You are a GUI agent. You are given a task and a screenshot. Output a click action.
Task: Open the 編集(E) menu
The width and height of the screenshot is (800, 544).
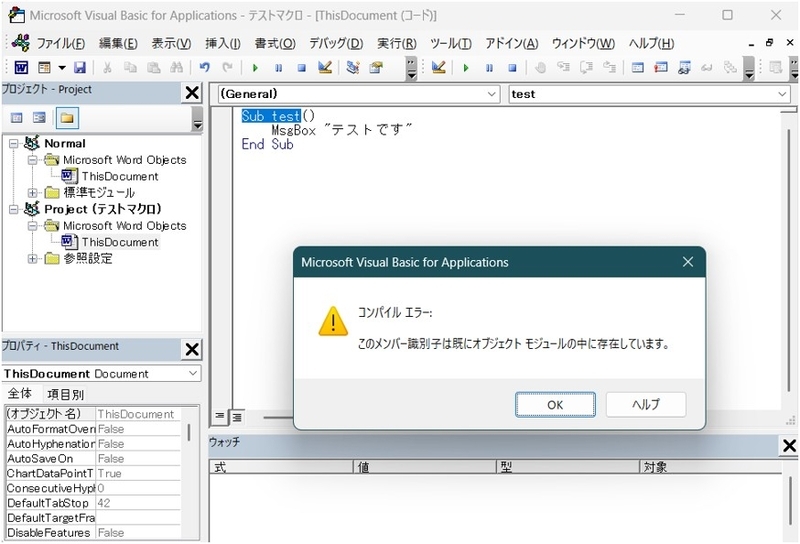pyautogui.click(x=118, y=43)
